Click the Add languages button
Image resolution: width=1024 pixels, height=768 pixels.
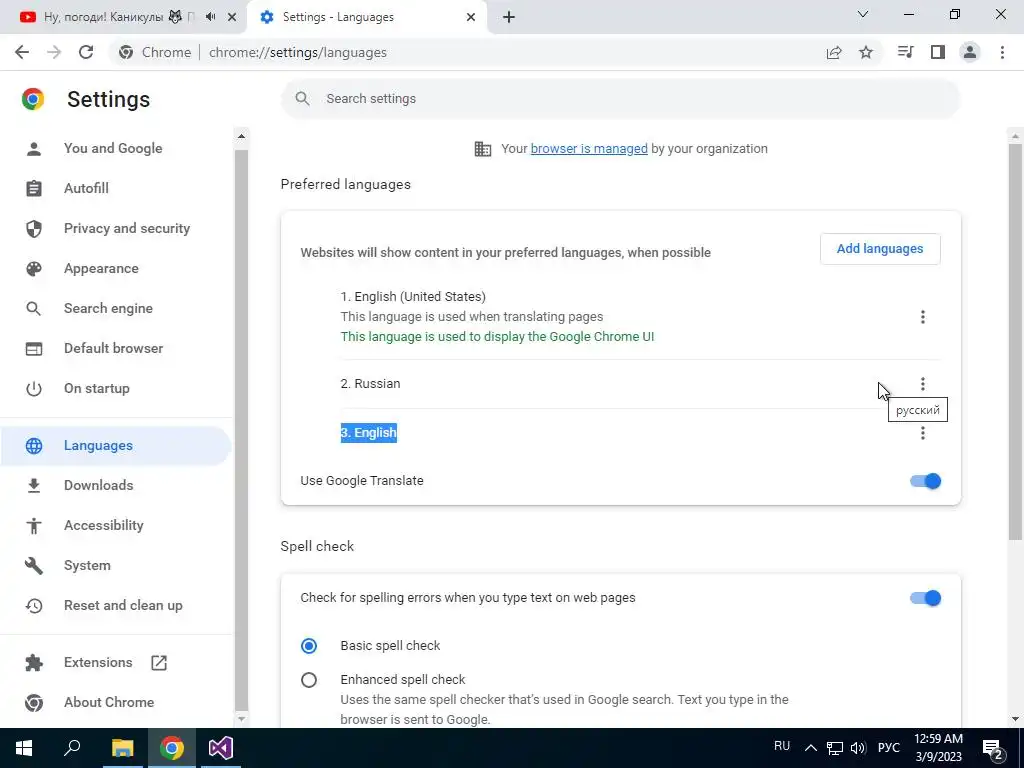click(880, 249)
